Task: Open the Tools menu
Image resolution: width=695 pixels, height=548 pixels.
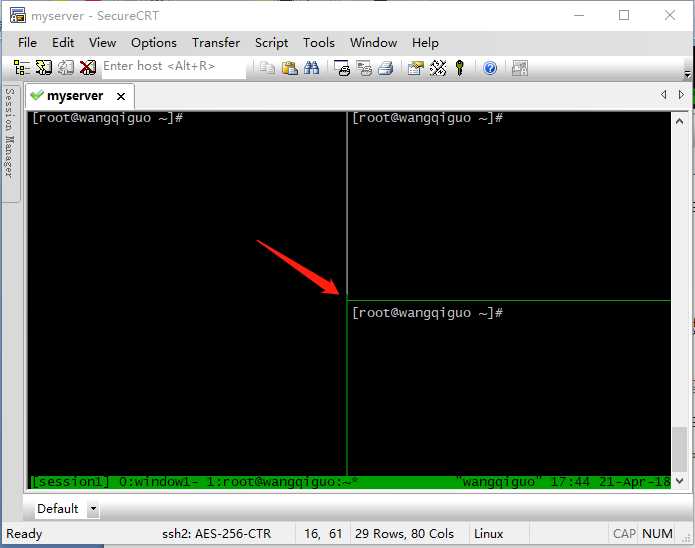Action: point(319,43)
